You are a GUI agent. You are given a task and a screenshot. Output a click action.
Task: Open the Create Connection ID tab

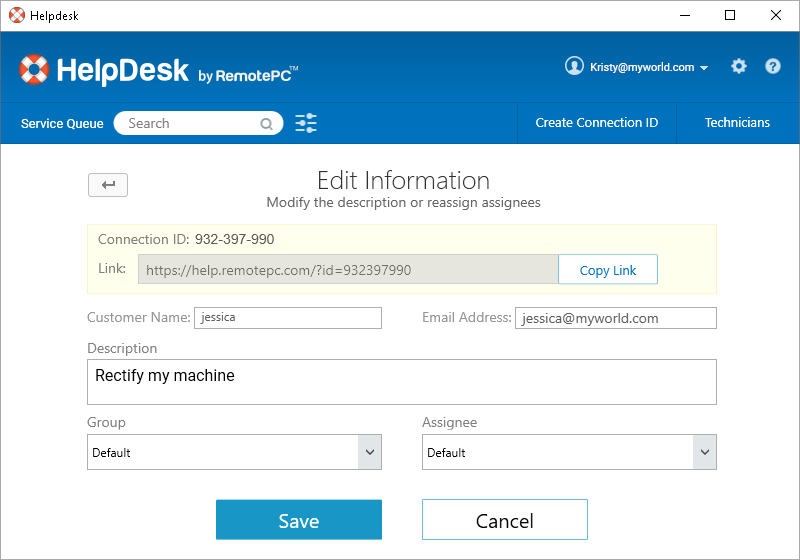tap(596, 123)
